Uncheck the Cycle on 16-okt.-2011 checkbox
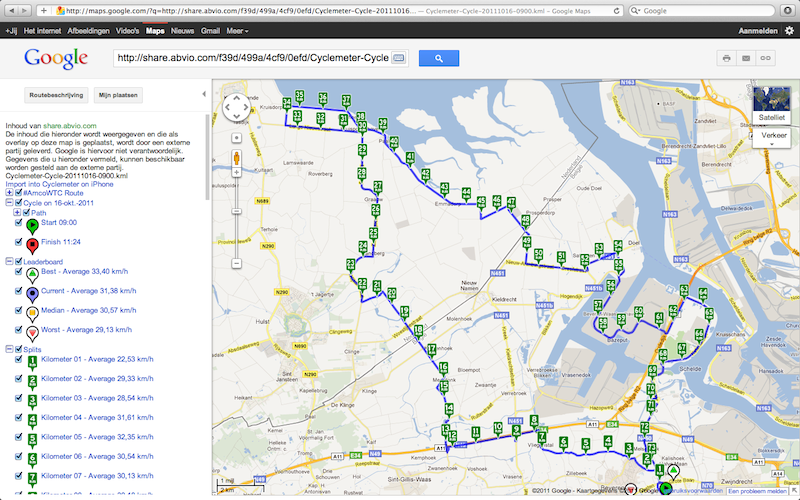 click(x=19, y=203)
